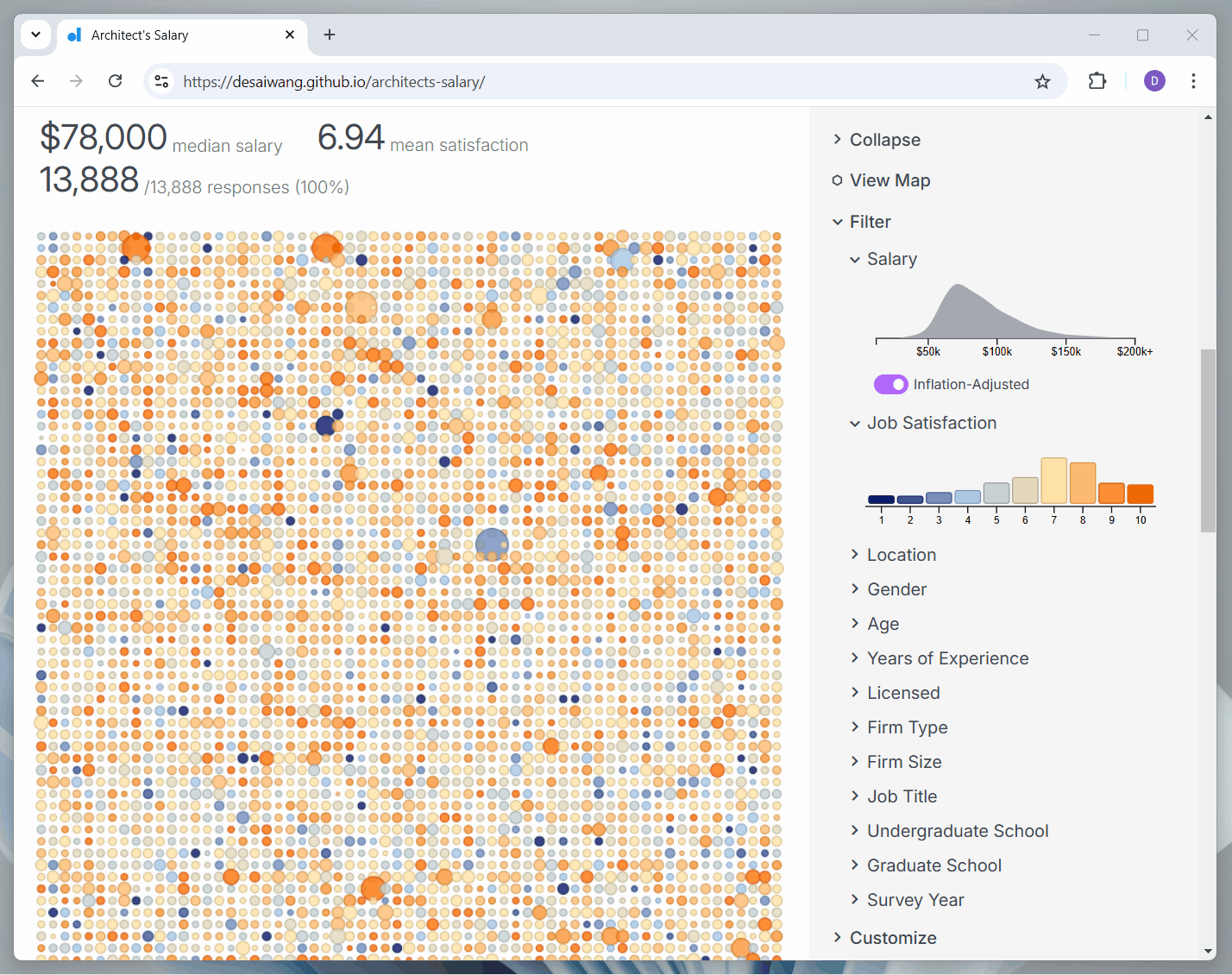Select satisfaction level 3 bar
The width and height of the screenshot is (1232, 975).
pyautogui.click(x=939, y=498)
